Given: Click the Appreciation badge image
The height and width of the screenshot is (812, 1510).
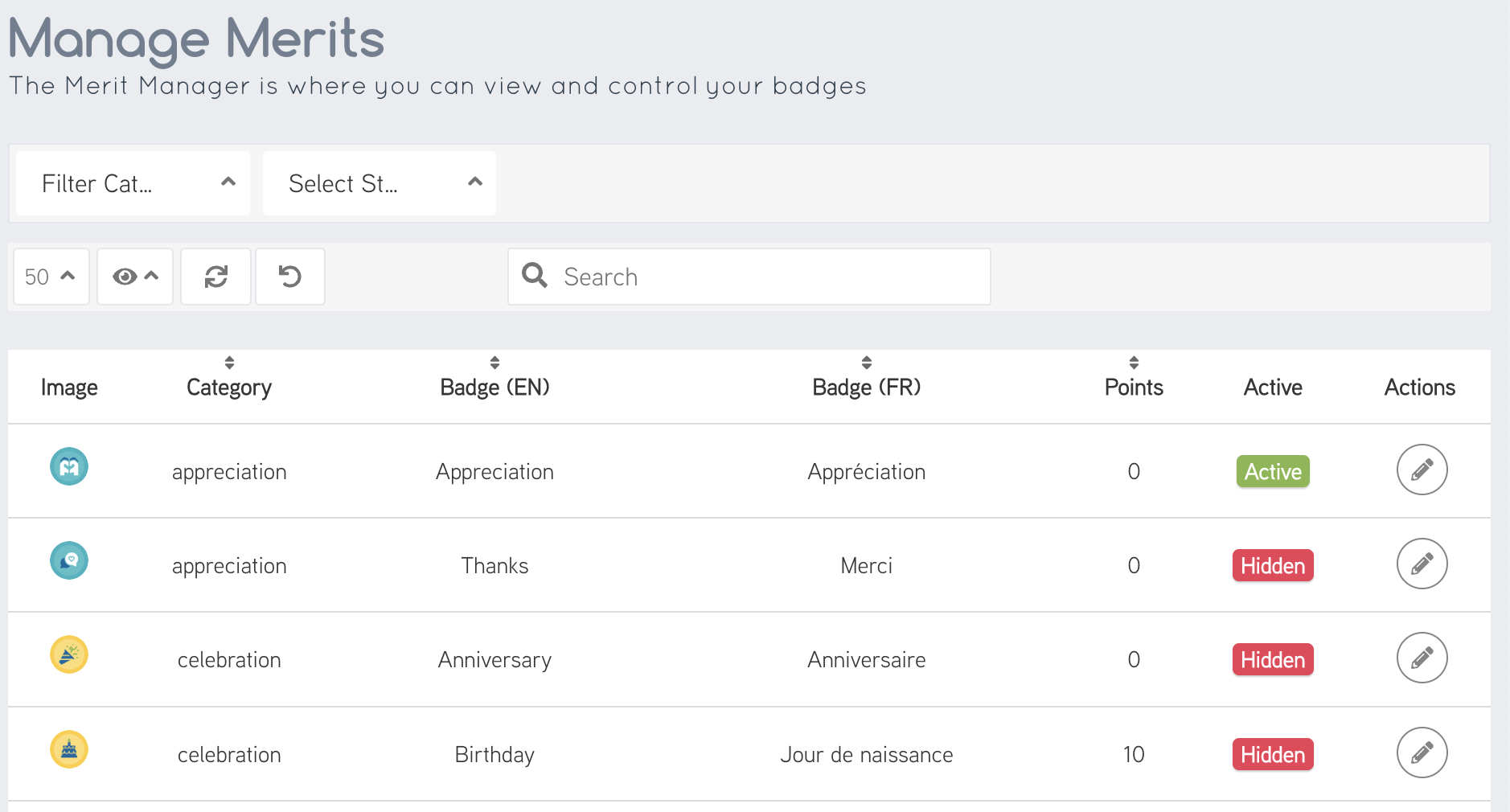Looking at the screenshot, I should point(69,466).
